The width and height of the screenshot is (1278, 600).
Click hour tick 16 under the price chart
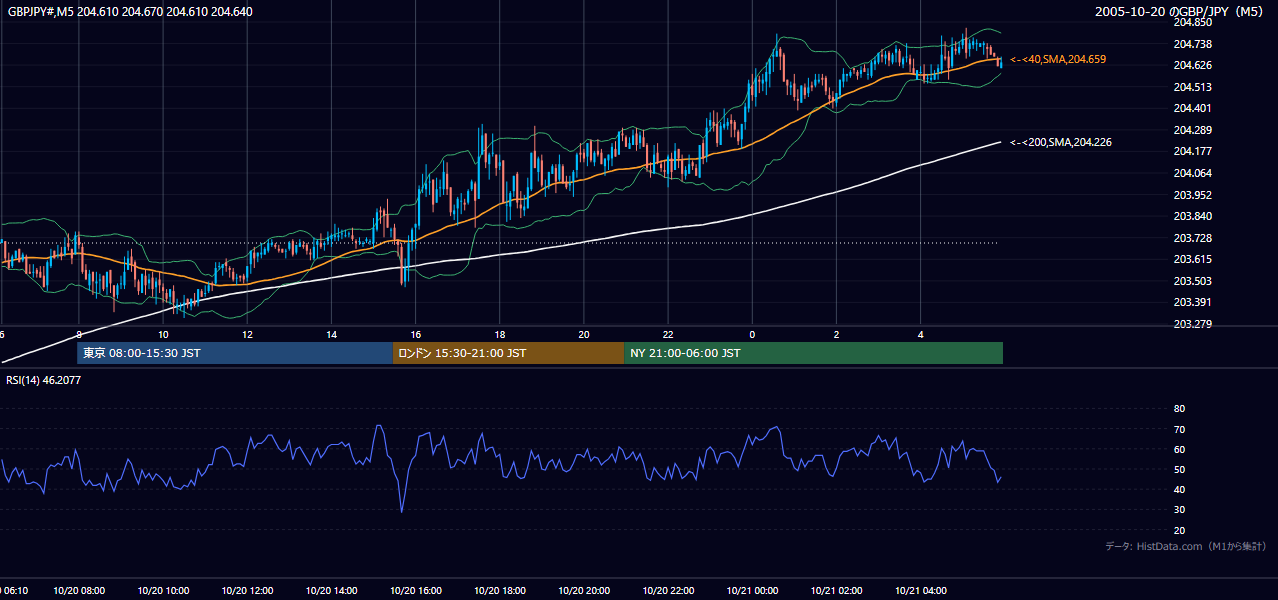tap(415, 335)
